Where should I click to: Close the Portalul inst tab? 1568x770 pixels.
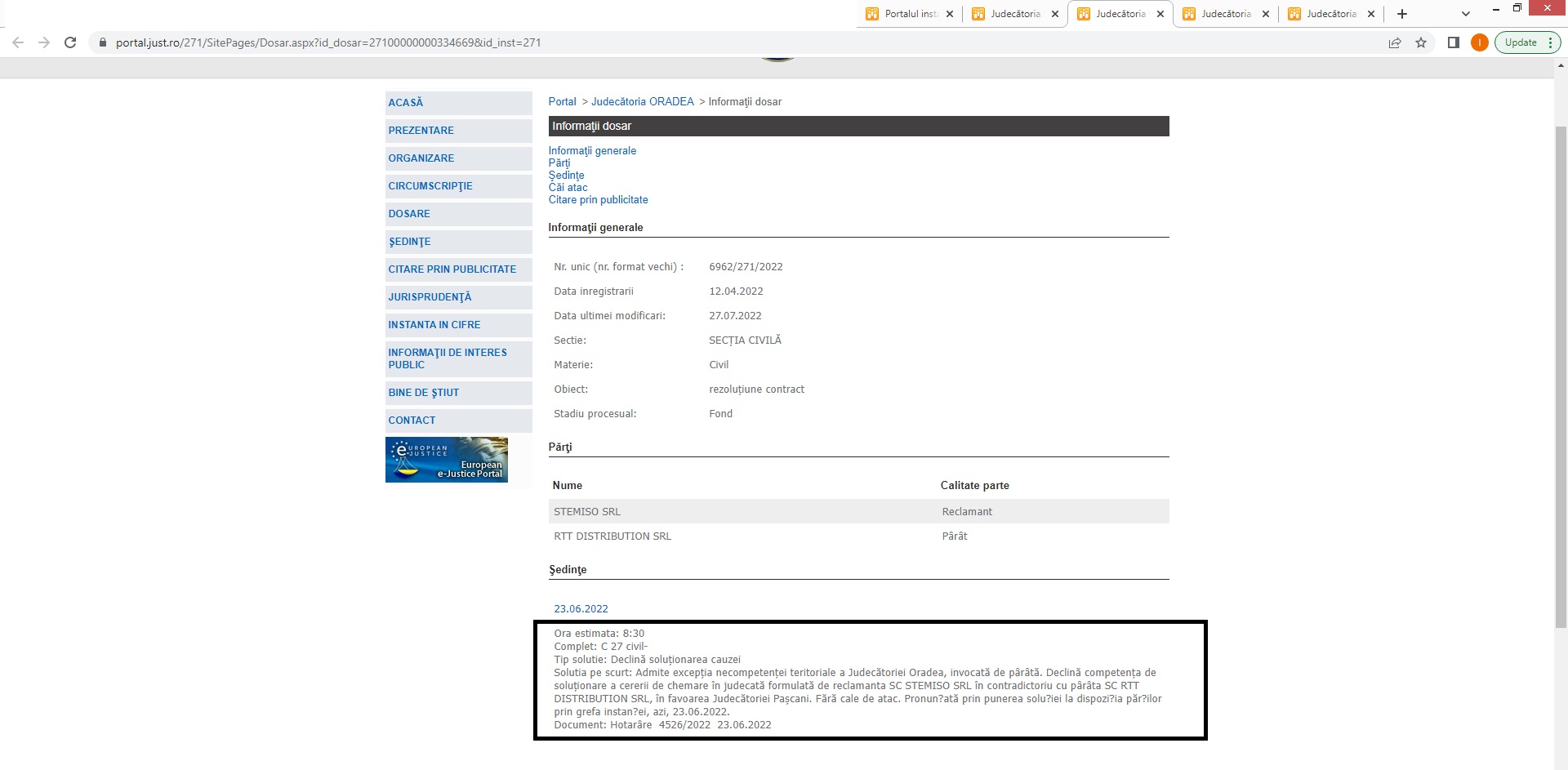coord(950,14)
